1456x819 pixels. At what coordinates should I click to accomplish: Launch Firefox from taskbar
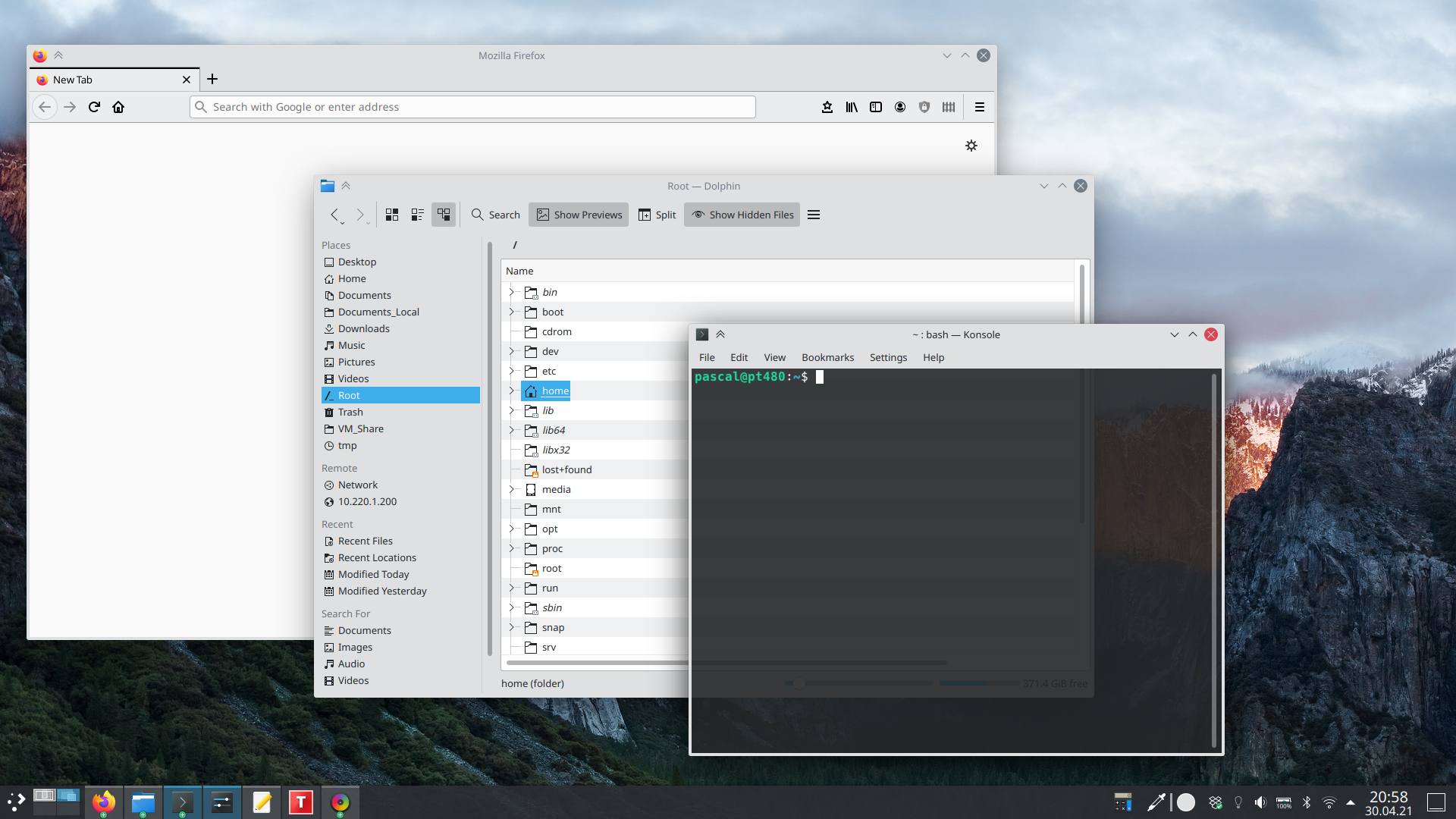click(x=104, y=802)
